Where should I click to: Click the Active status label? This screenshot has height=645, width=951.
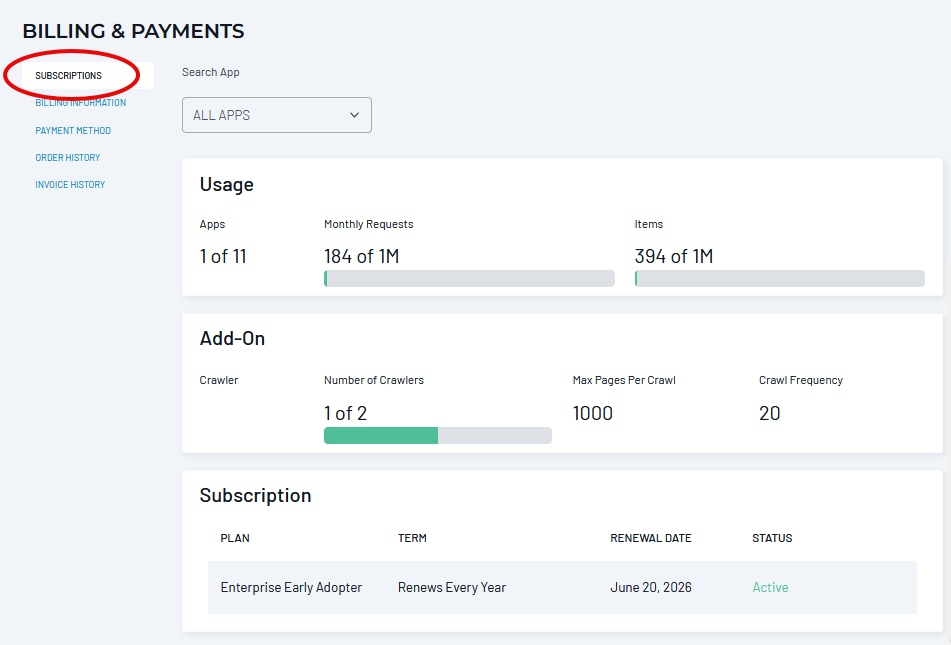[x=770, y=587]
